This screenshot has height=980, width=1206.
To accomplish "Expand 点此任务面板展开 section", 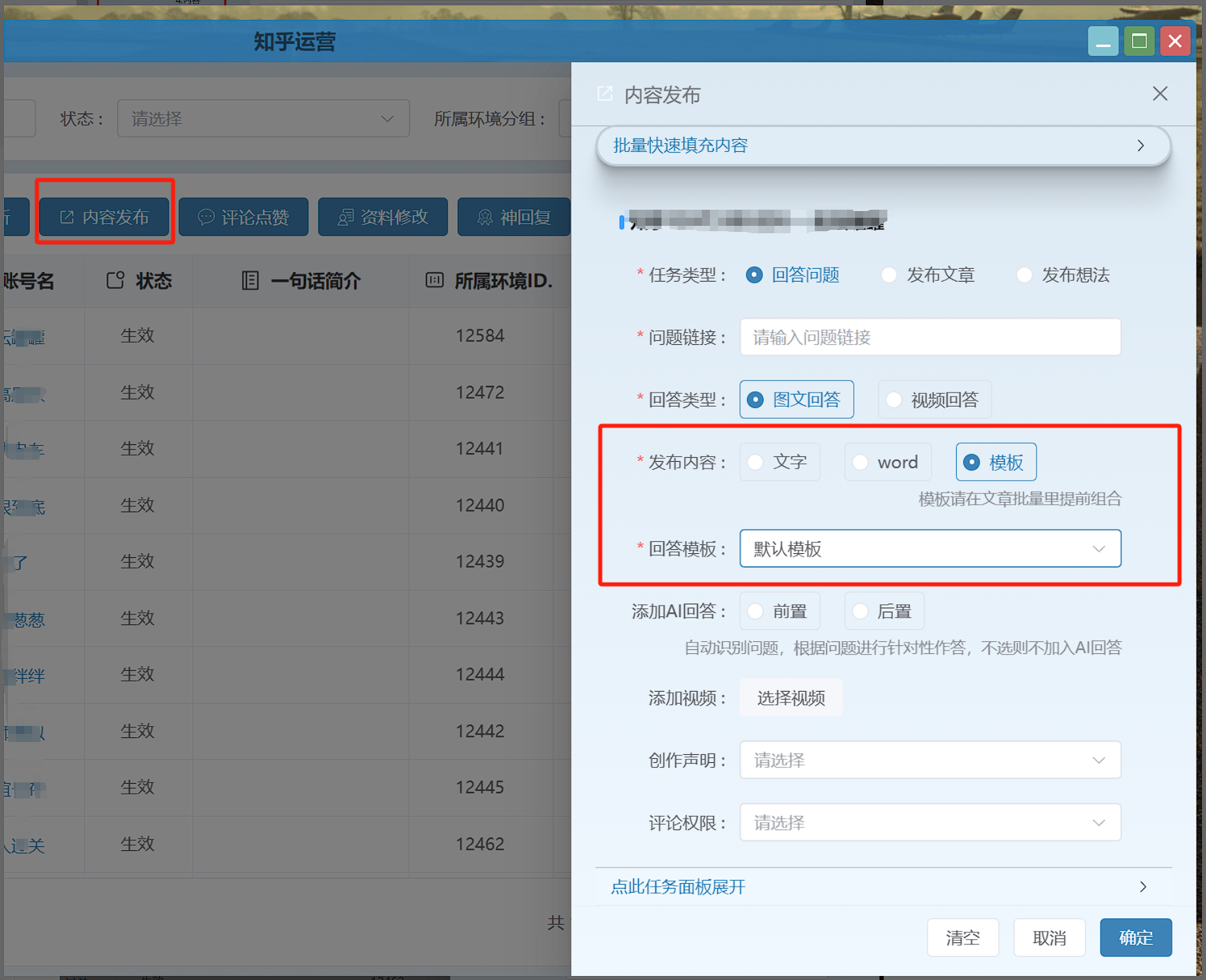I will [883, 887].
